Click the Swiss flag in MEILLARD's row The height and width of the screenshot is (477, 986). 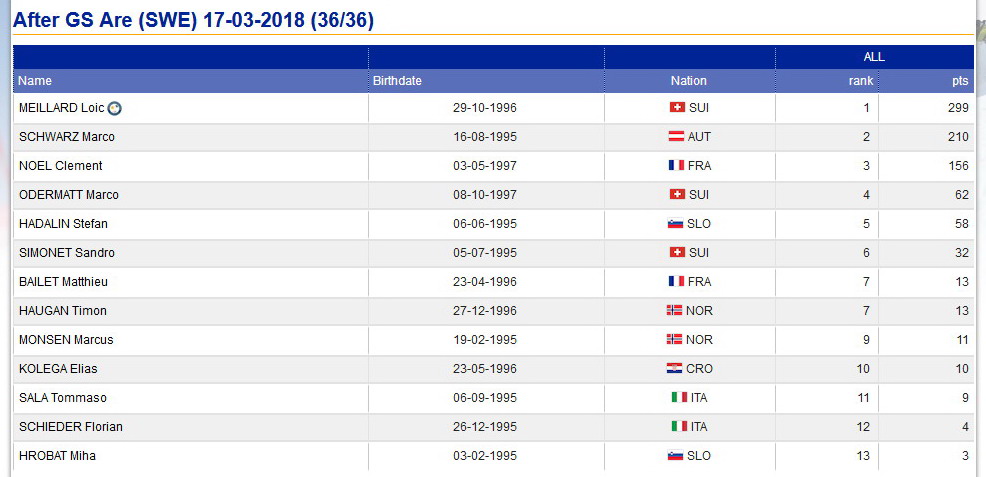(677, 108)
